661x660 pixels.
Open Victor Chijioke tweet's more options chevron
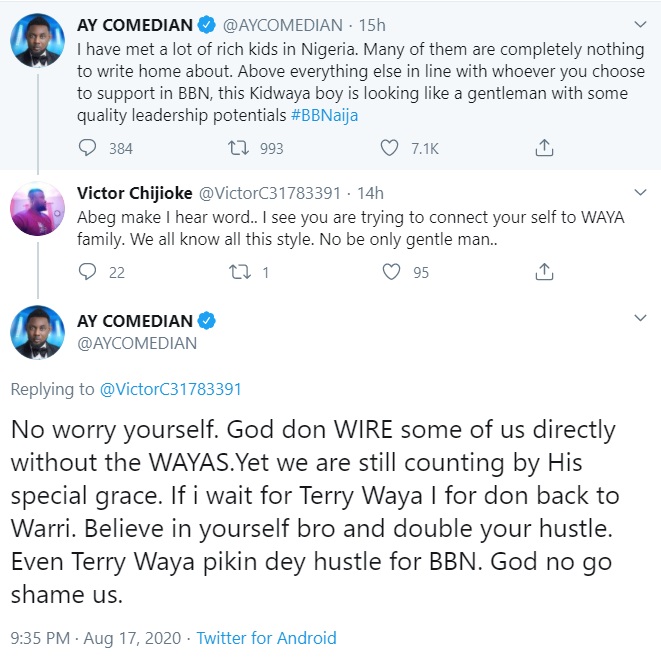(641, 193)
